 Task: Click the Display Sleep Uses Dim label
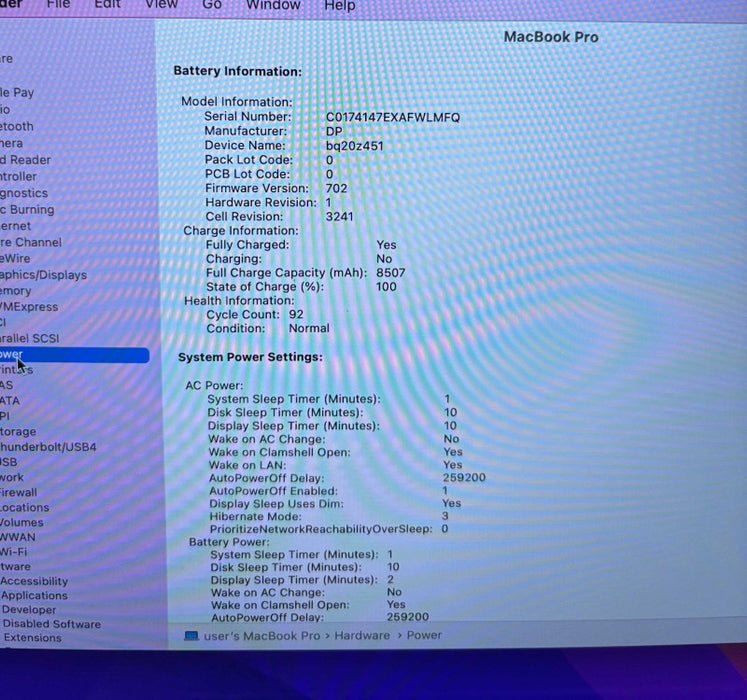pyautogui.click(x=276, y=504)
